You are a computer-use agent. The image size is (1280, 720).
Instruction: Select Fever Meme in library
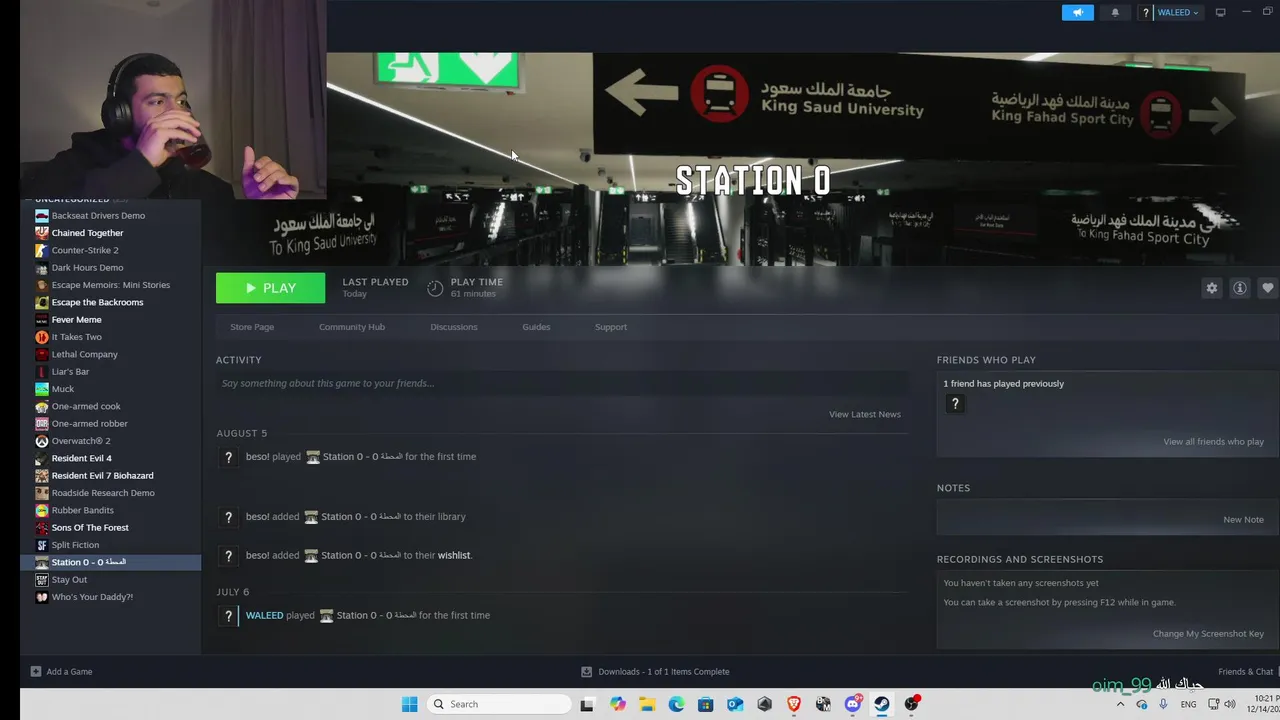(x=76, y=320)
